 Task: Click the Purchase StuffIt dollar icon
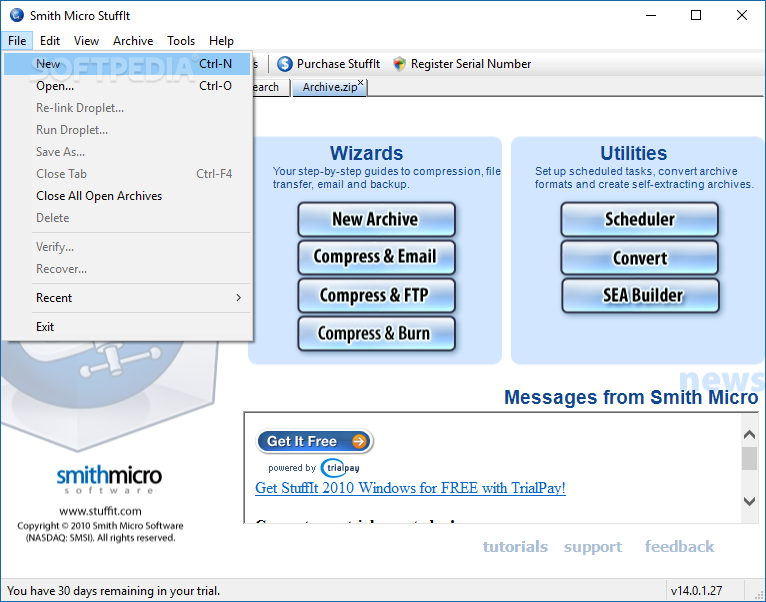point(285,64)
